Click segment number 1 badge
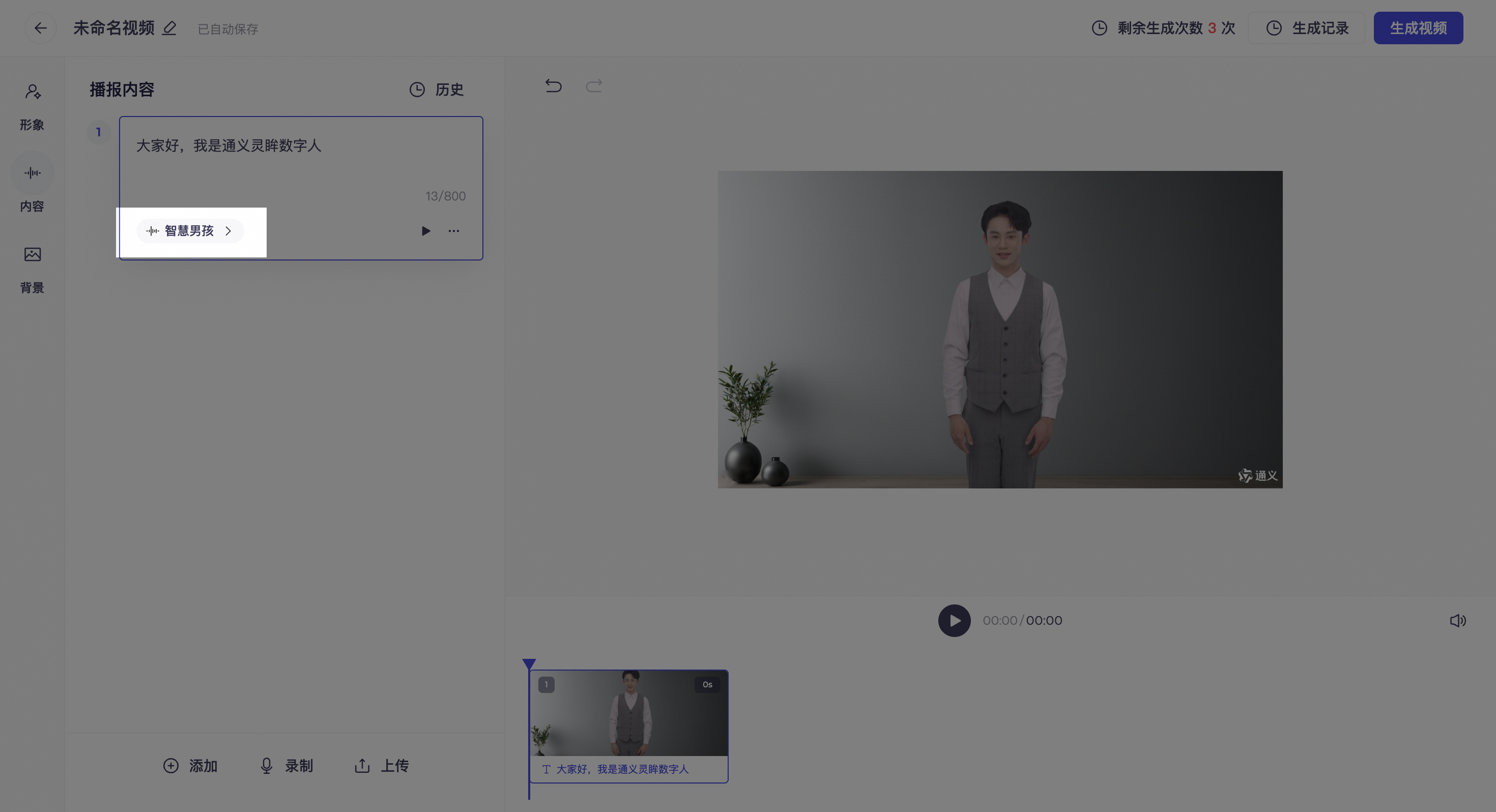Image resolution: width=1496 pixels, height=812 pixels. coord(98,132)
